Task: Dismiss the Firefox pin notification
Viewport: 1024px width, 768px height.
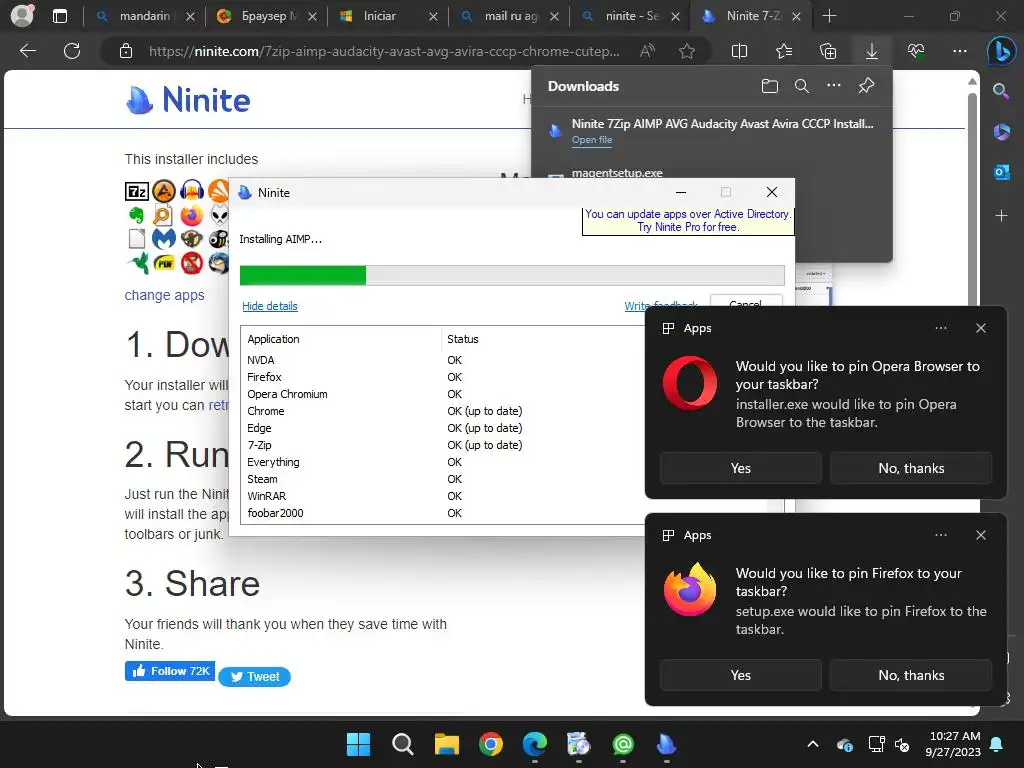Action: click(x=981, y=536)
